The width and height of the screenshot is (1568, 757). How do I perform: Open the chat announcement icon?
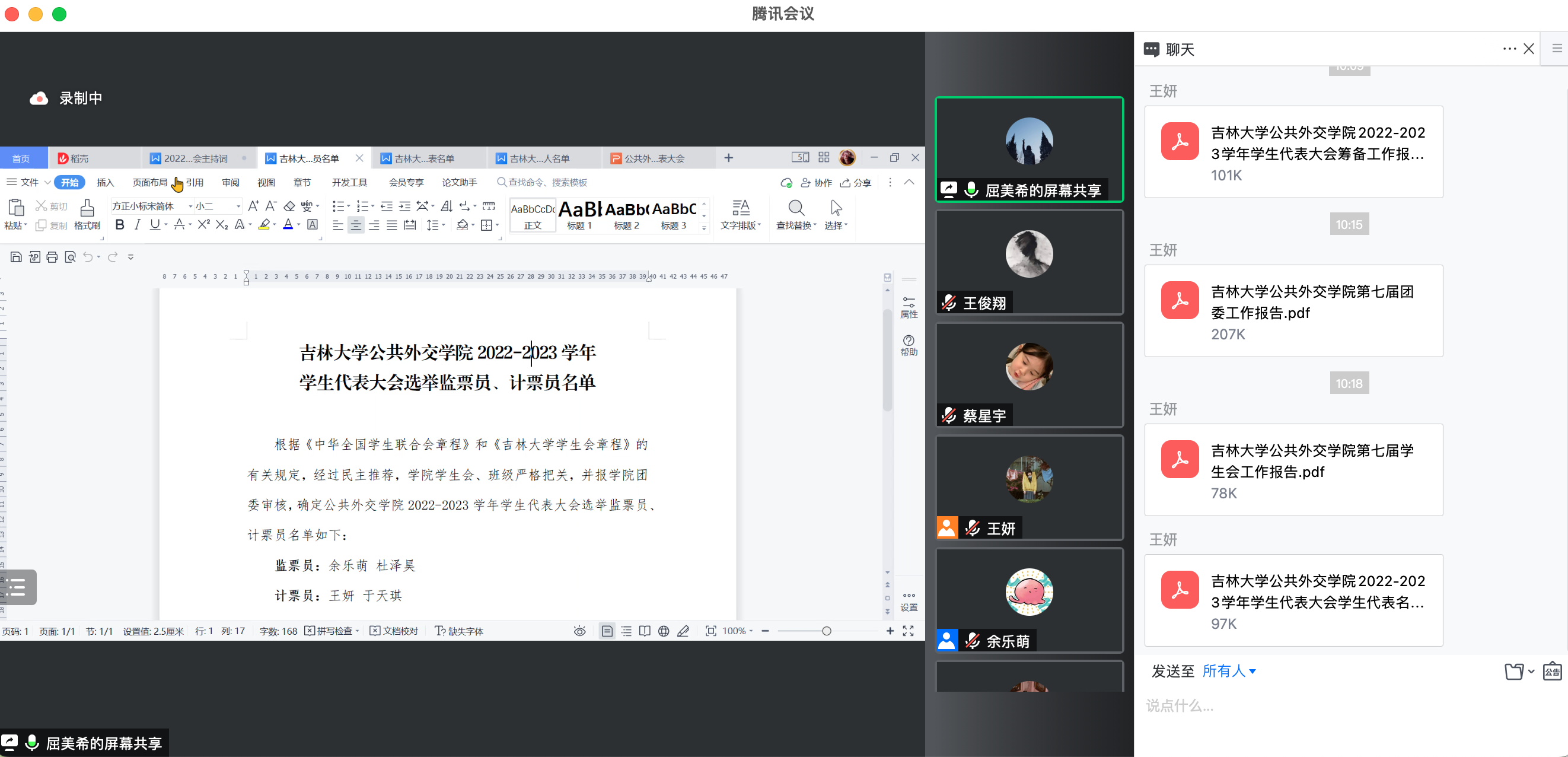(x=1551, y=671)
